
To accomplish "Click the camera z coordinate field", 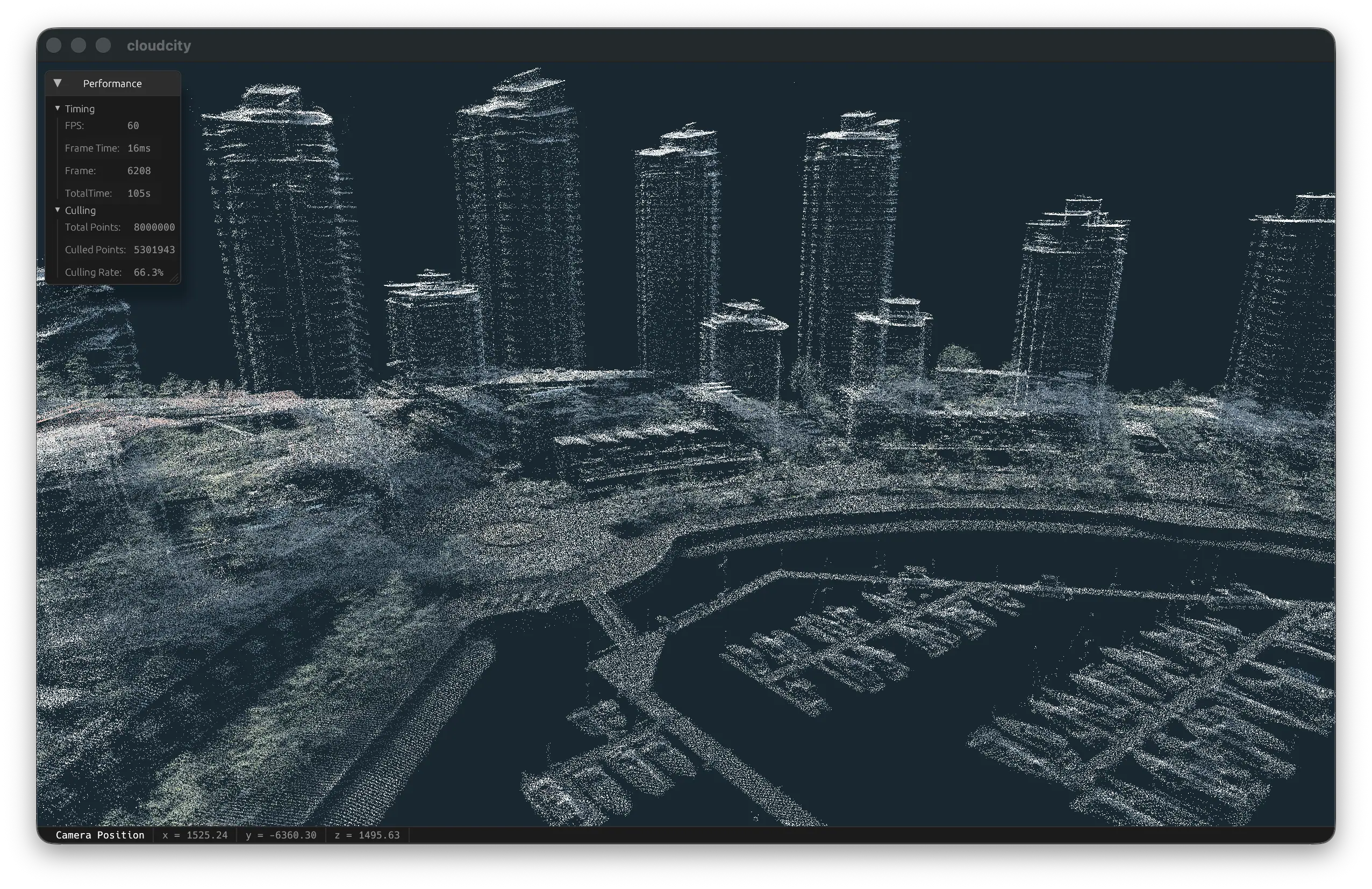I will click(367, 835).
